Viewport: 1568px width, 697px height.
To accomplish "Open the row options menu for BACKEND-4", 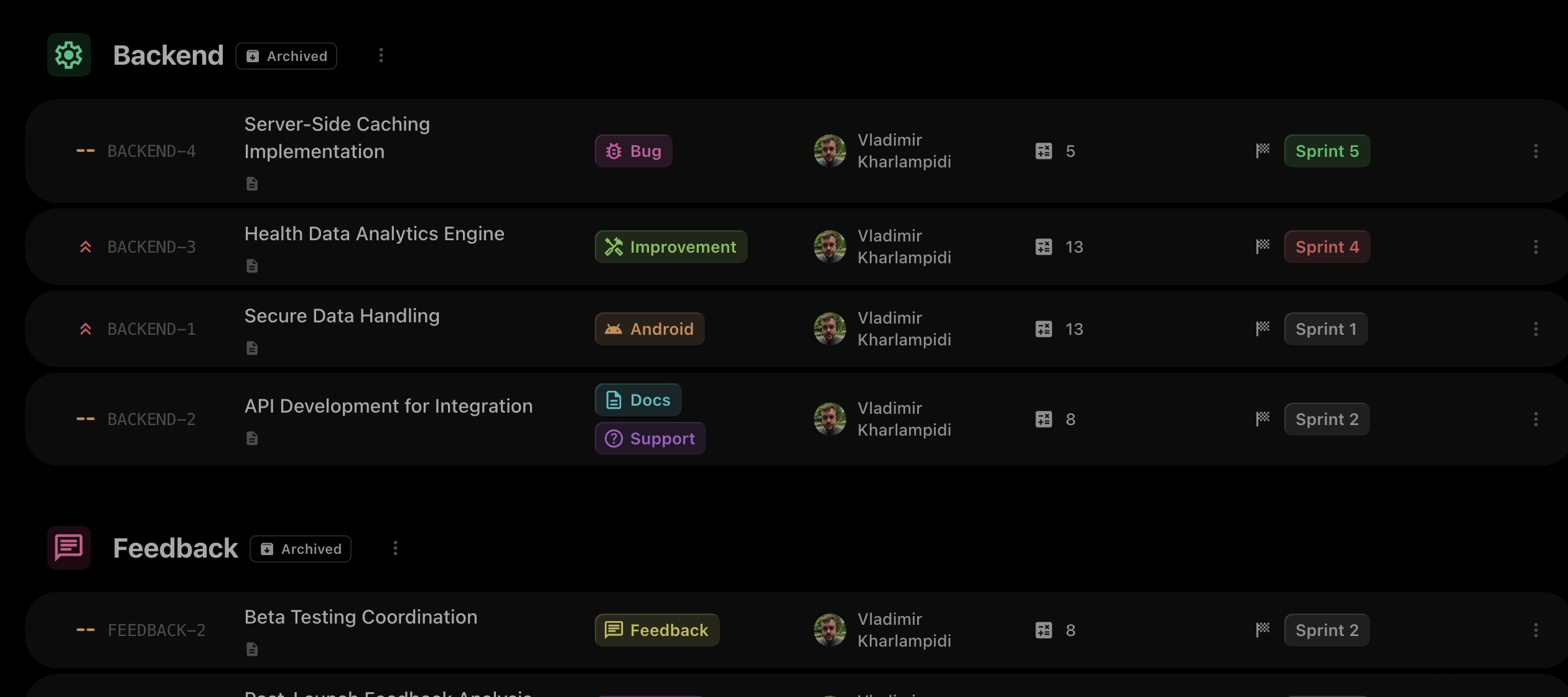I will pos(1536,151).
